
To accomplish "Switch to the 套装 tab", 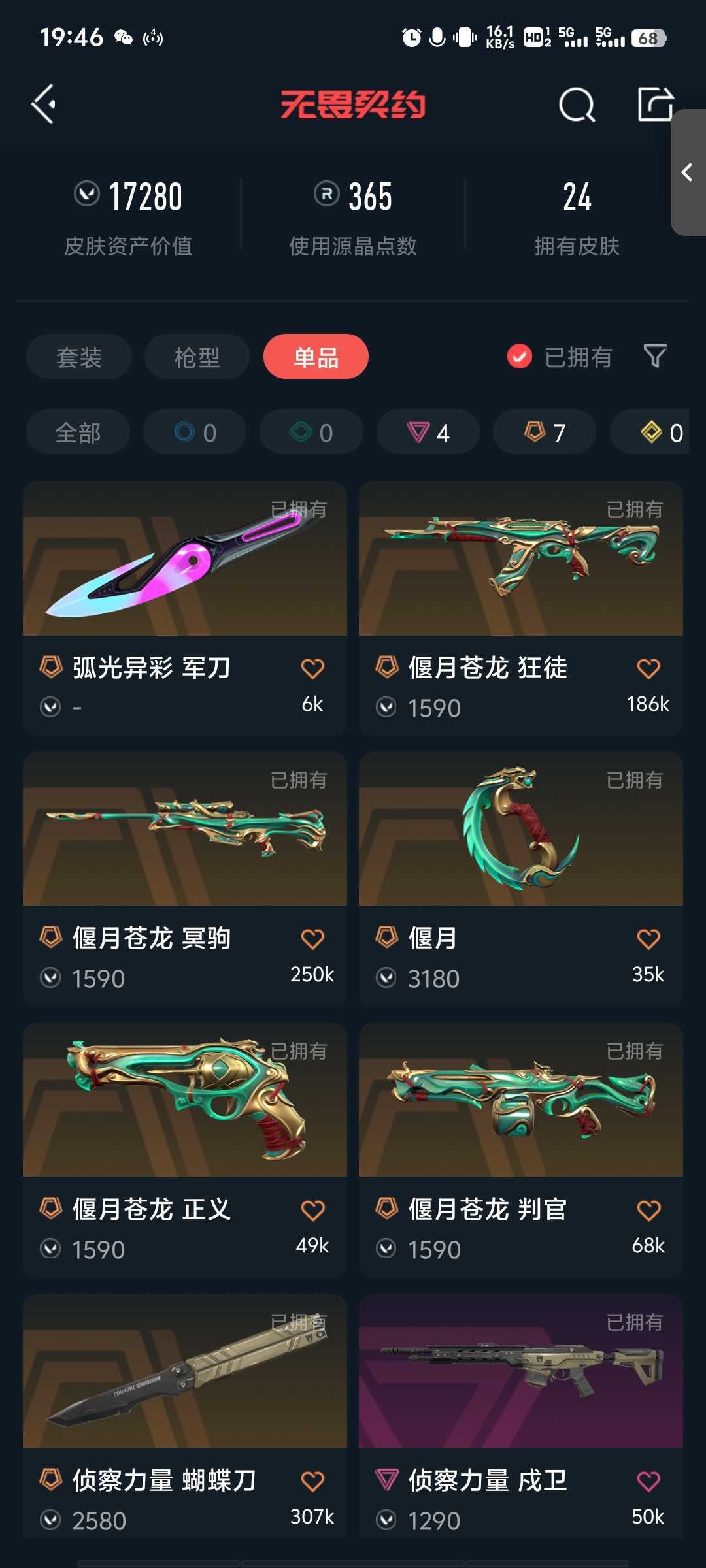I will coord(79,357).
